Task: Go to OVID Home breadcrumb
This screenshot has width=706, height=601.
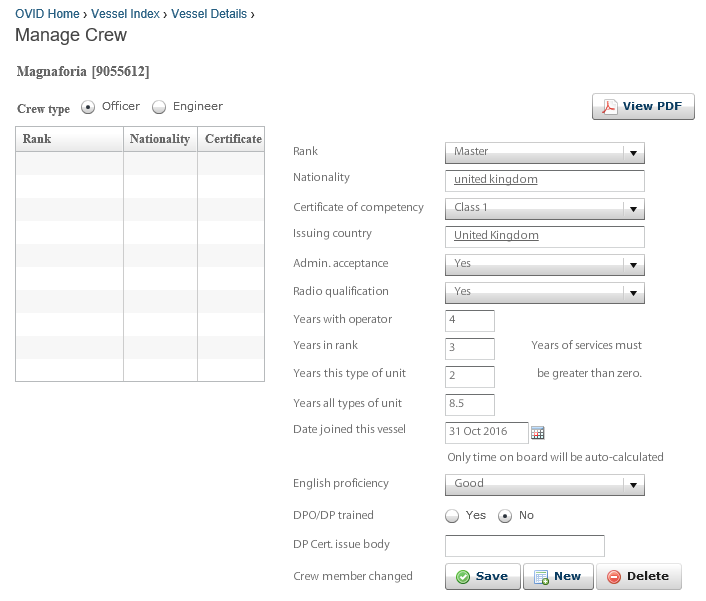Action: tap(47, 14)
